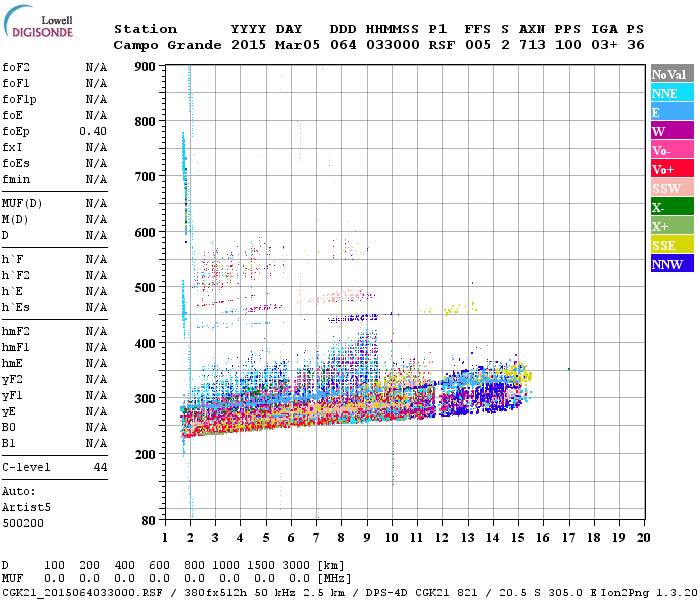
Task: Click the MUF(D) parameter label
Action: coord(22,204)
